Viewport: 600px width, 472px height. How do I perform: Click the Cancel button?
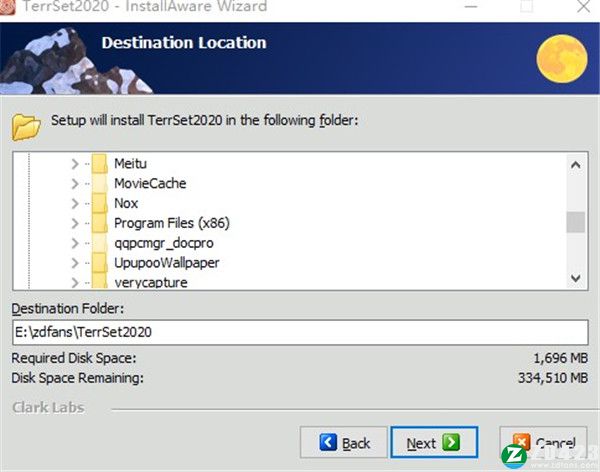pos(543,443)
